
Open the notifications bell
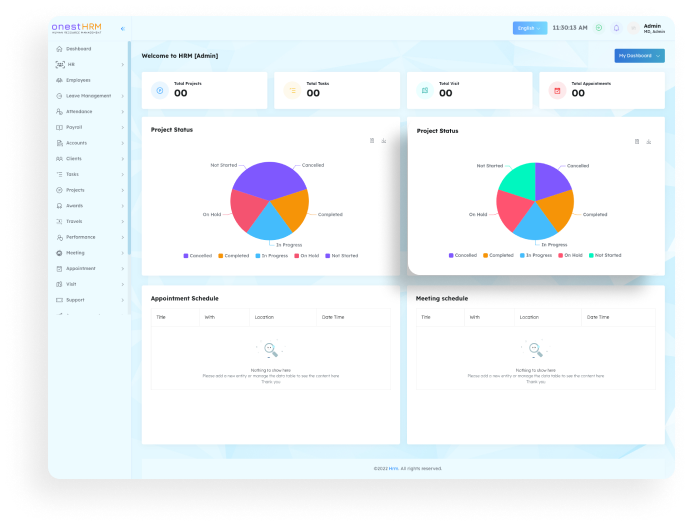click(616, 28)
